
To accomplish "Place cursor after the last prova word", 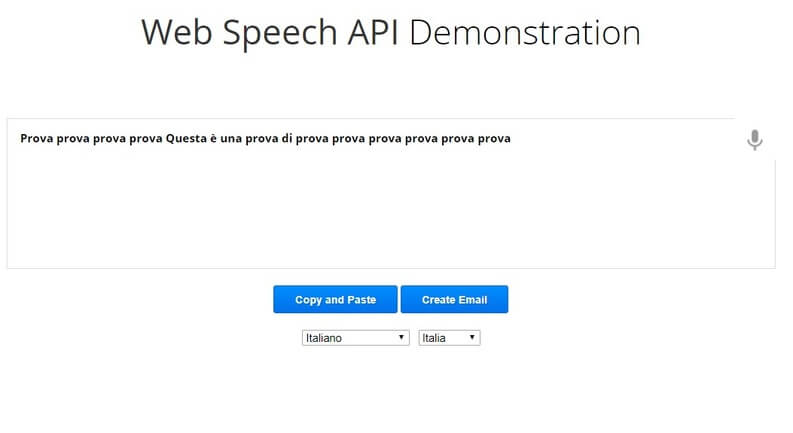I will (x=512, y=139).
